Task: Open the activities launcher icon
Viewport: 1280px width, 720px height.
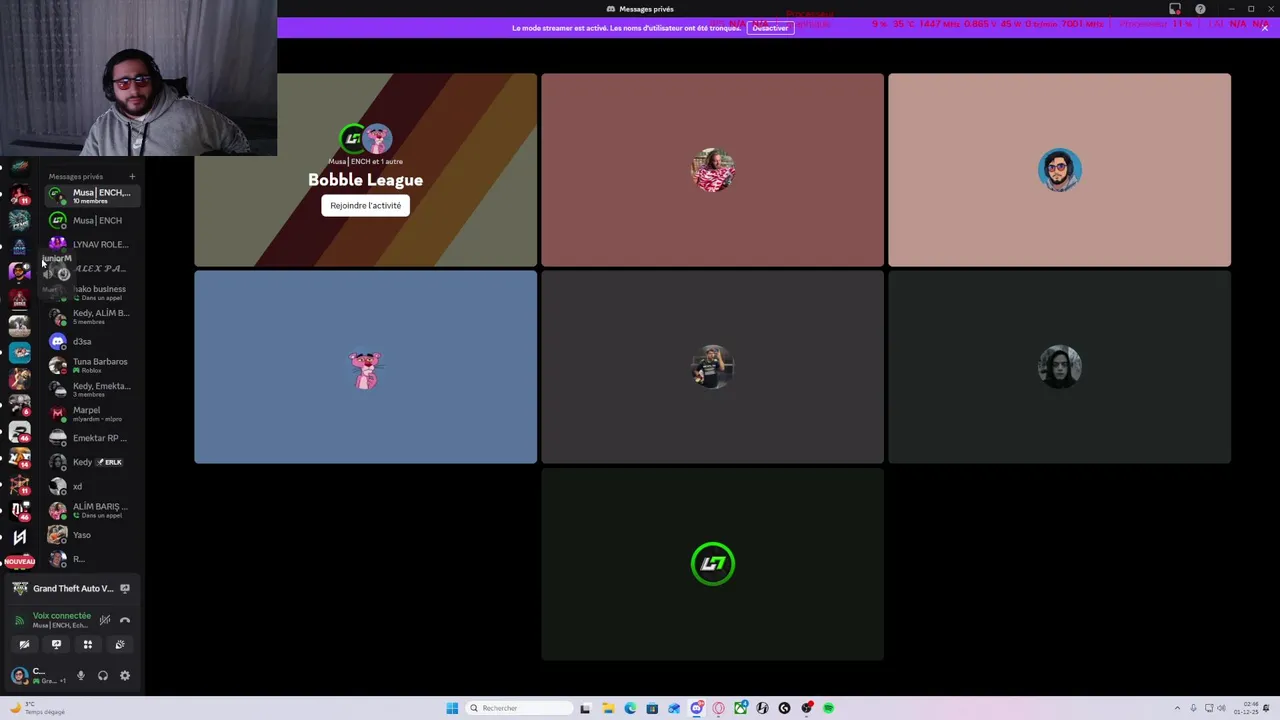Action: [x=88, y=645]
